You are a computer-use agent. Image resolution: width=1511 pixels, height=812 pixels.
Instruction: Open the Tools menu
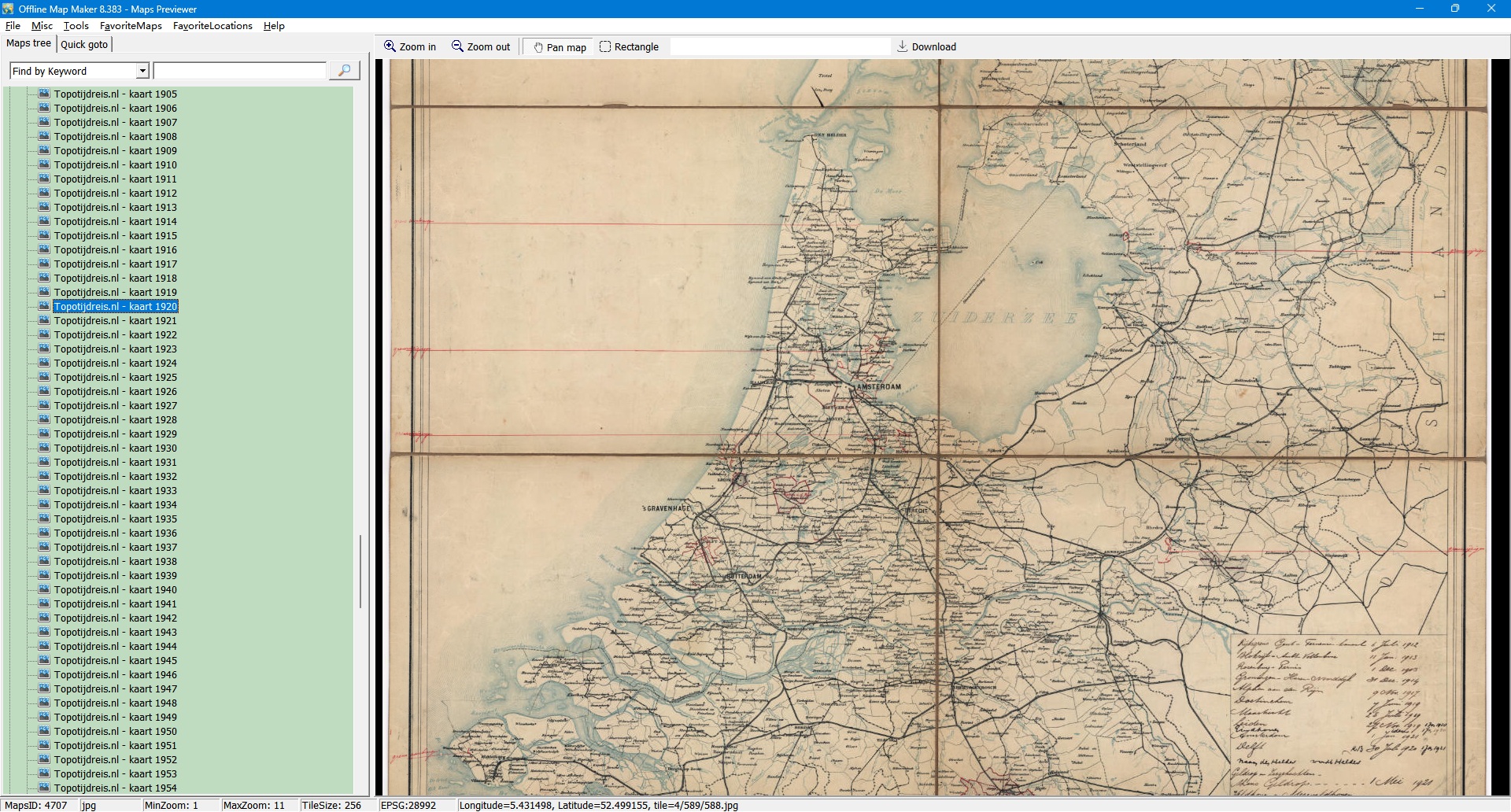[x=76, y=26]
